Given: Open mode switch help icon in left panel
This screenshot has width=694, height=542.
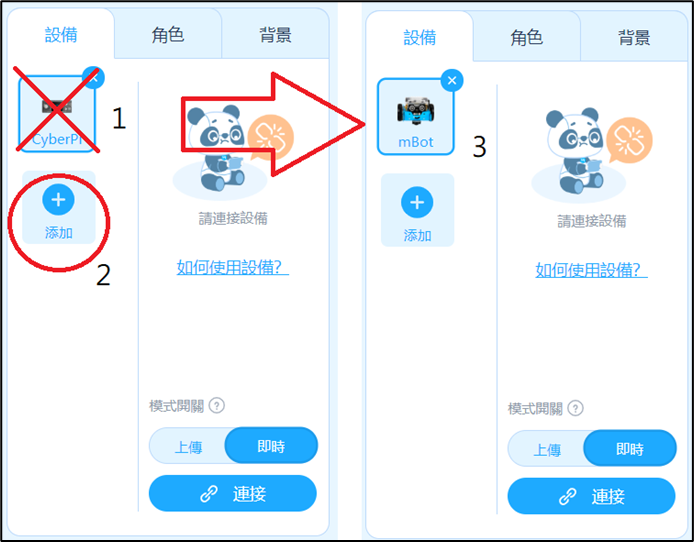Looking at the screenshot, I should coord(216,405).
